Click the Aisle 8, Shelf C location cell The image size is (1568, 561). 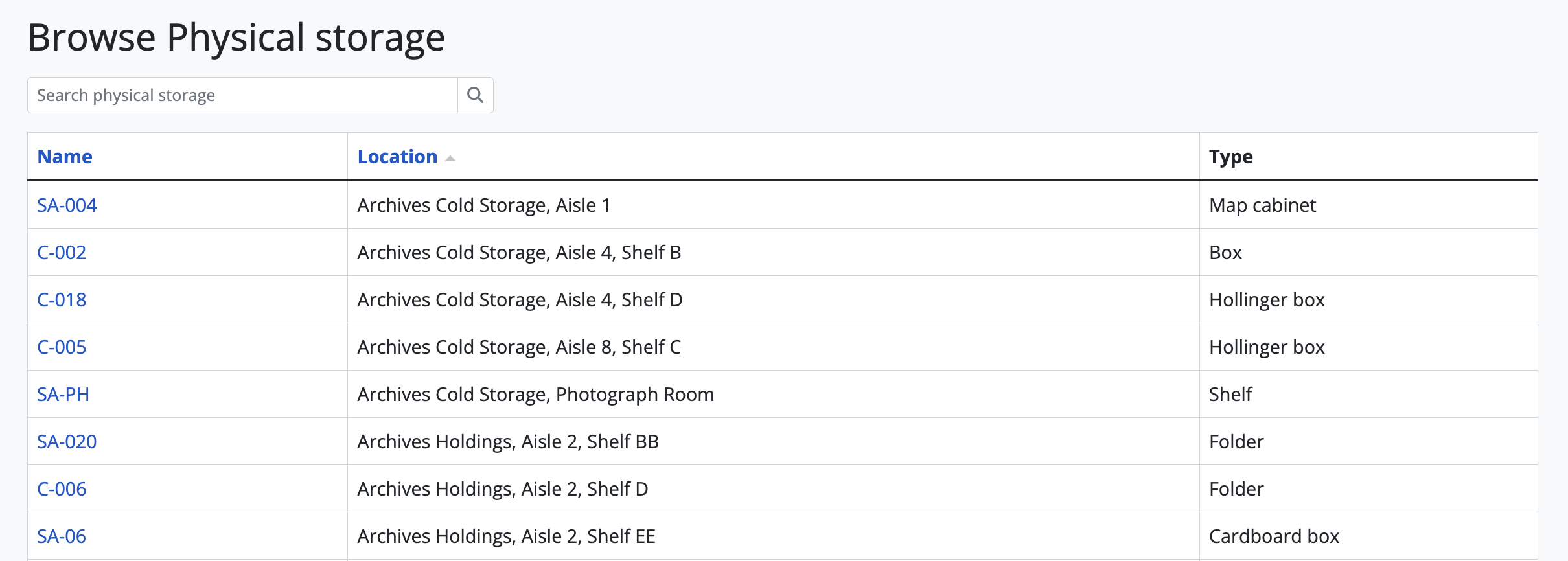coord(518,347)
